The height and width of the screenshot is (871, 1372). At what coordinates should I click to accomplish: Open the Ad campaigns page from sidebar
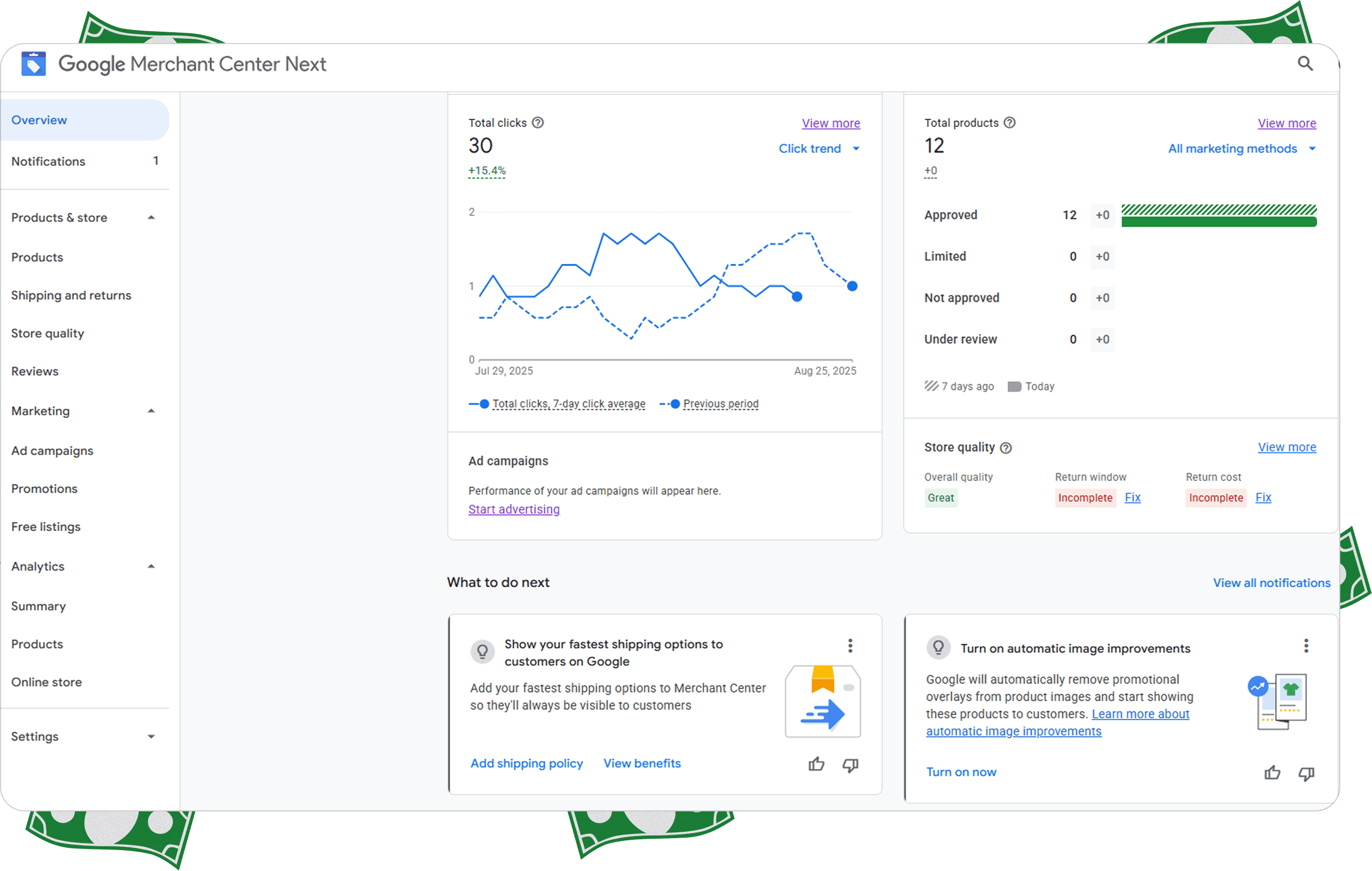pyautogui.click(x=52, y=450)
